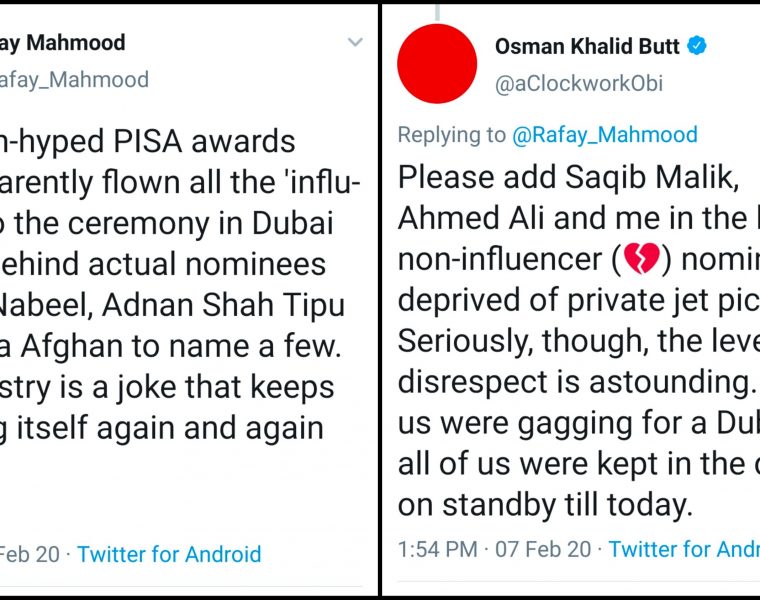This screenshot has height=600, width=760.
Task: Open the @Rafay_Mahmood mention in reply line
Action: [606, 135]
